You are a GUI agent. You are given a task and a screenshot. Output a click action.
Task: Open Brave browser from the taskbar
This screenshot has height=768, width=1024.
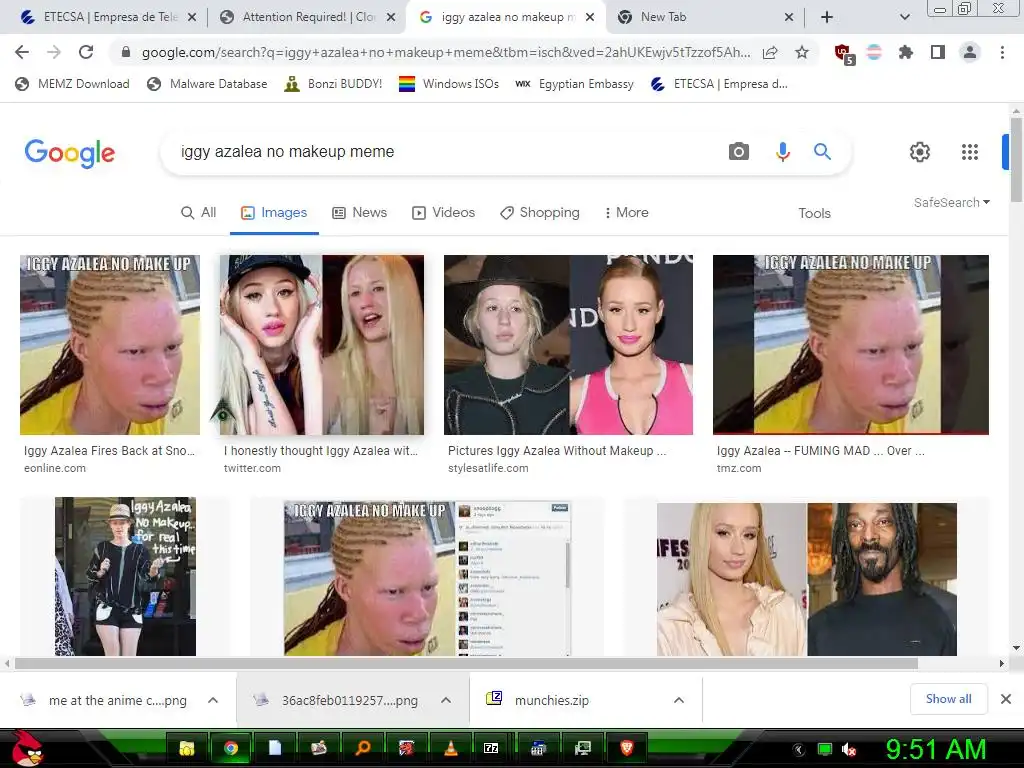(627, 748)
